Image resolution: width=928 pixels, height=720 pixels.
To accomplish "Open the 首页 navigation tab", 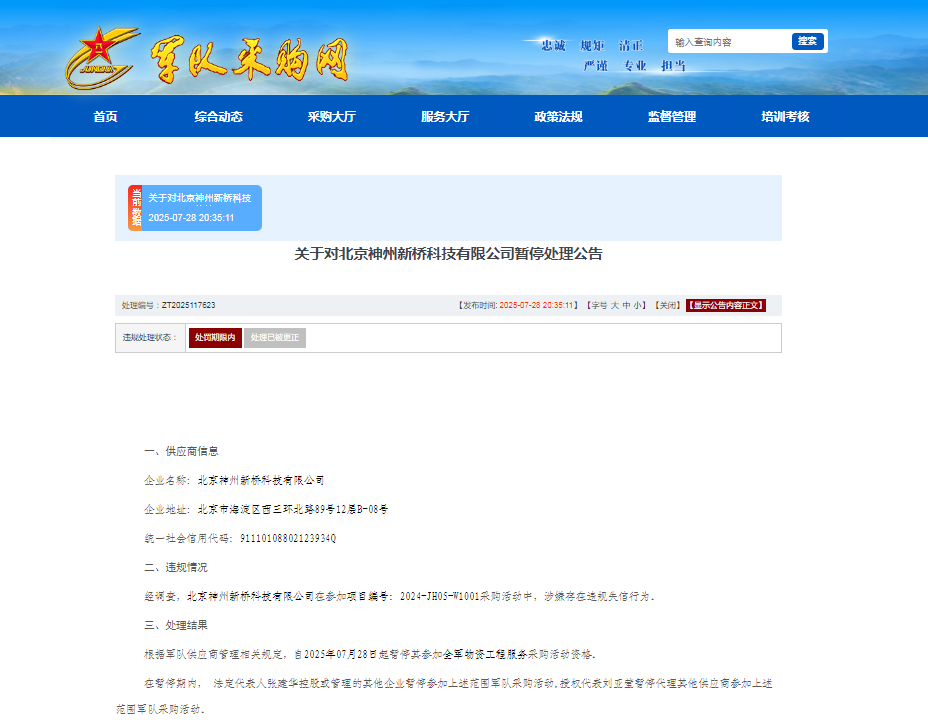I will coord(105,117).
